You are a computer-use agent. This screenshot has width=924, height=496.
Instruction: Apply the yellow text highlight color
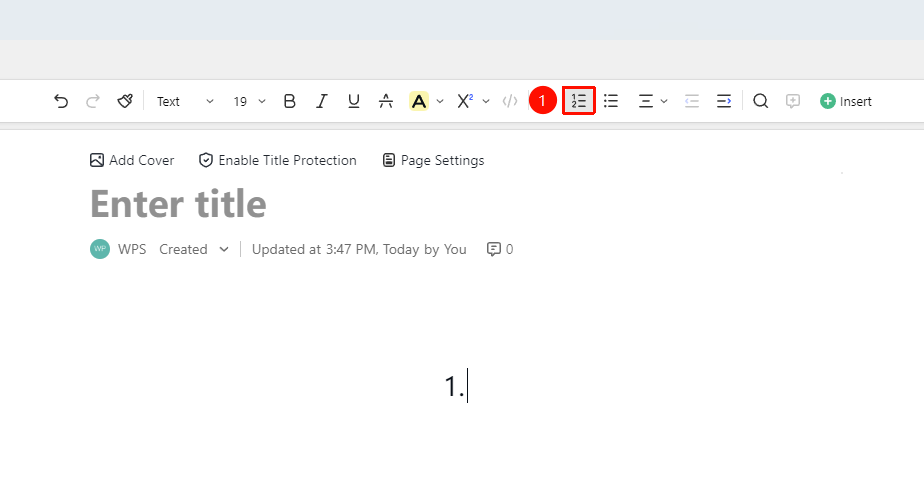[x=418, y=101]
